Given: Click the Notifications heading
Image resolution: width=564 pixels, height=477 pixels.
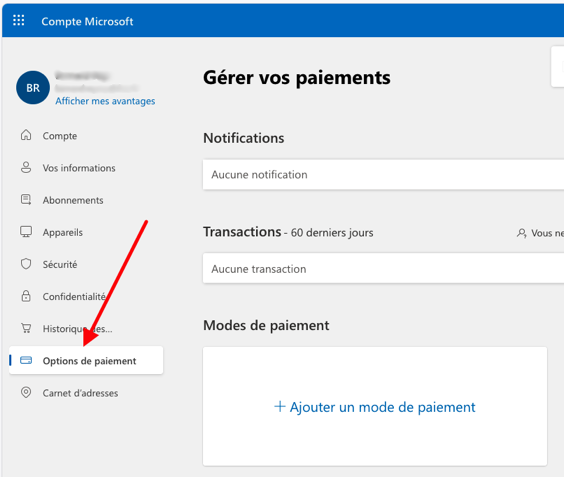Looking at the screenshot, I should (x=244, y=138).
